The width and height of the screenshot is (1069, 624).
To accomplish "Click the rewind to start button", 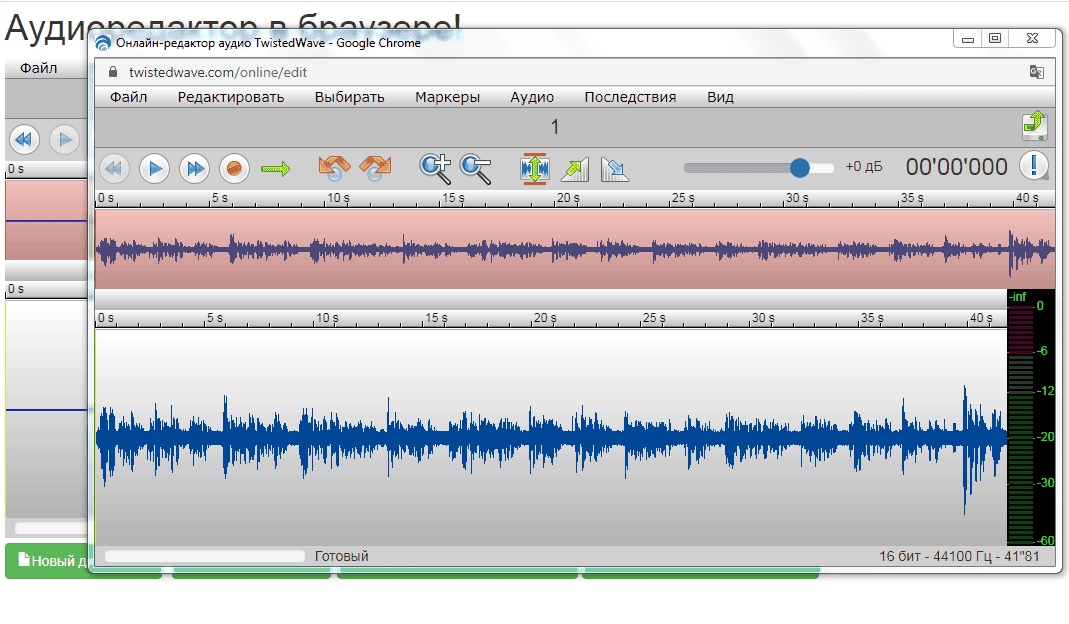I will (x=113, y=168).
